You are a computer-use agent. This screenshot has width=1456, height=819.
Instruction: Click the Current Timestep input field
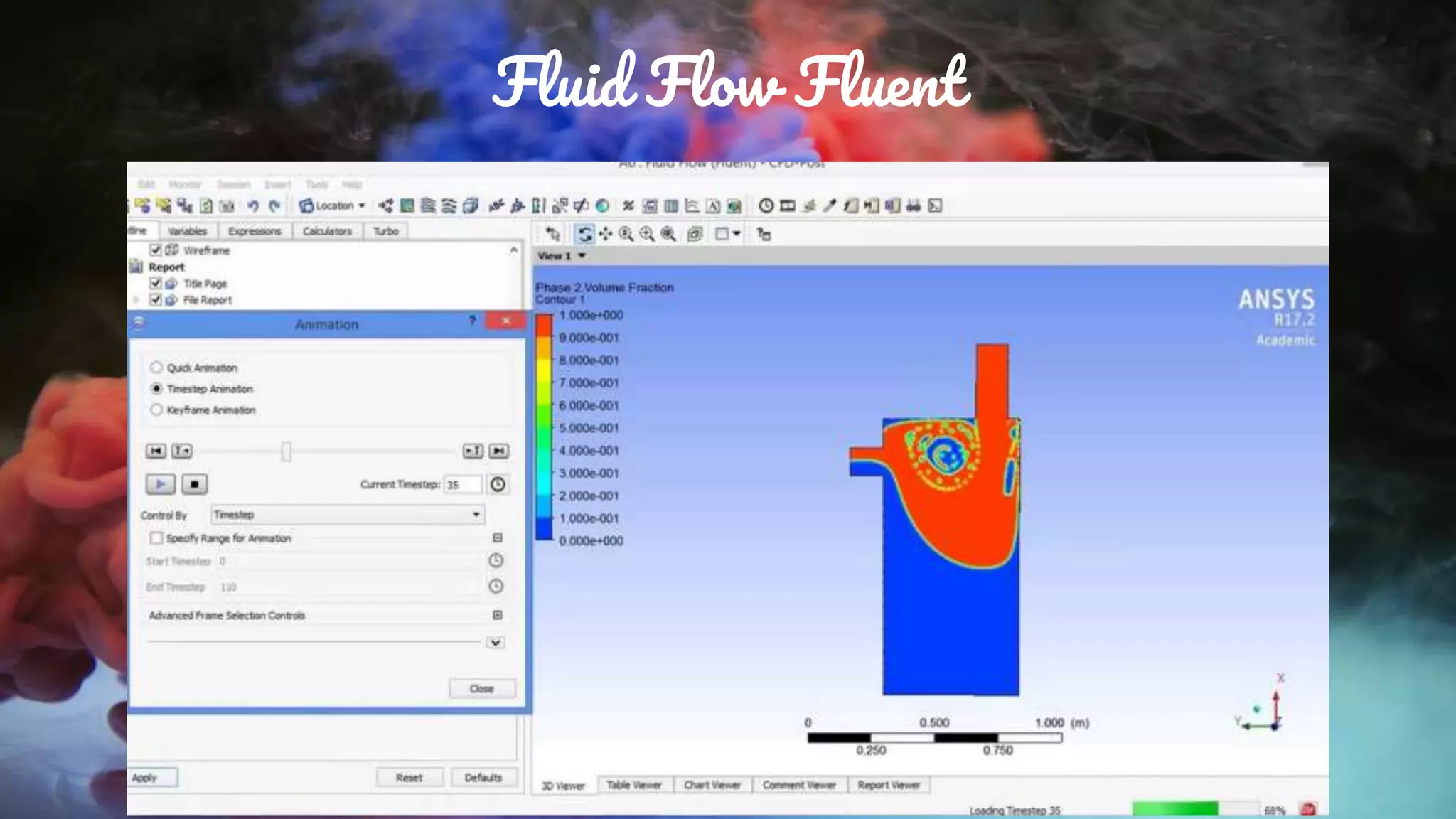pyautogui.click(x=463, y=484)
